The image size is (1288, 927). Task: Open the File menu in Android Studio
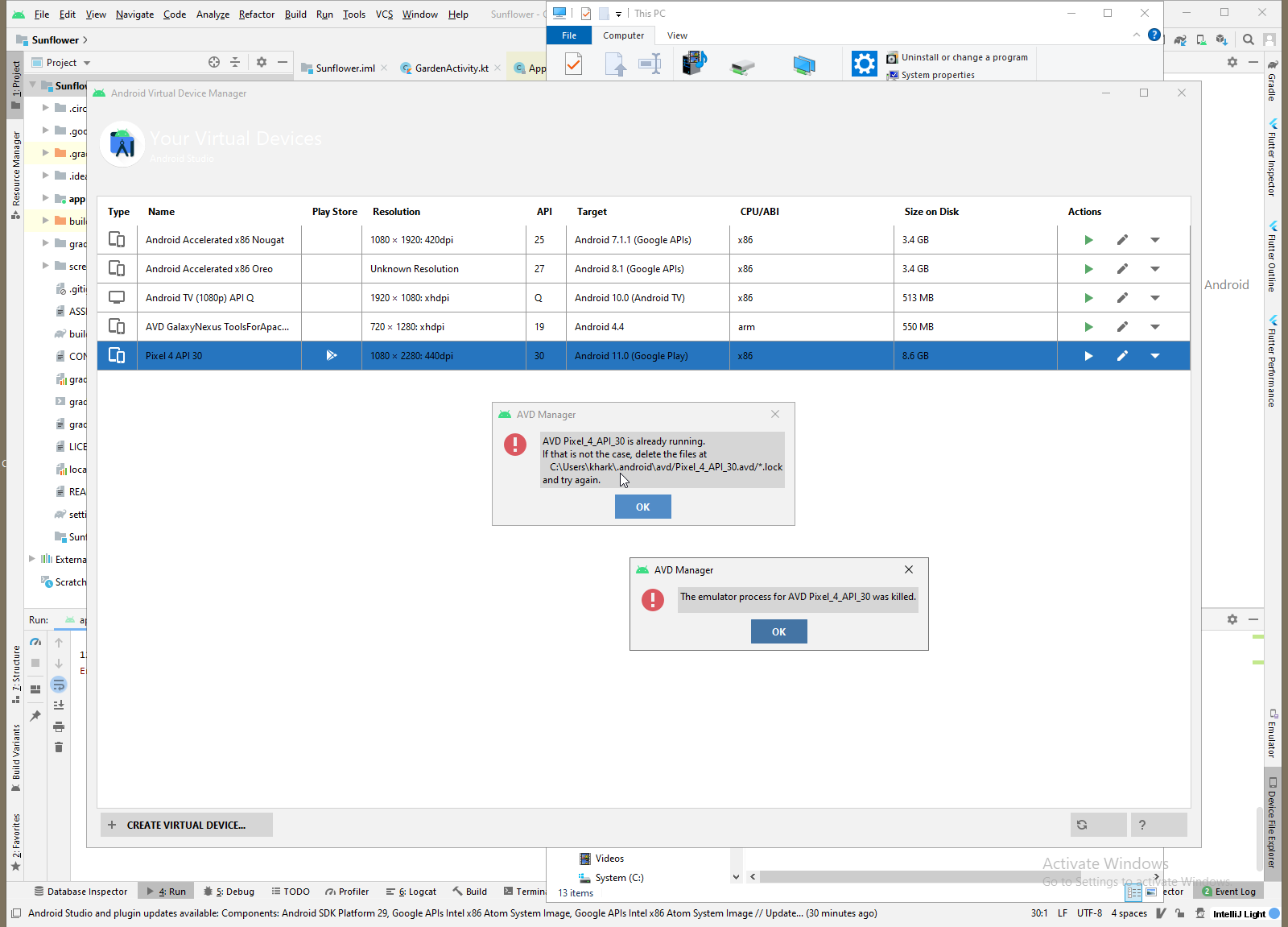pos(42,14)
